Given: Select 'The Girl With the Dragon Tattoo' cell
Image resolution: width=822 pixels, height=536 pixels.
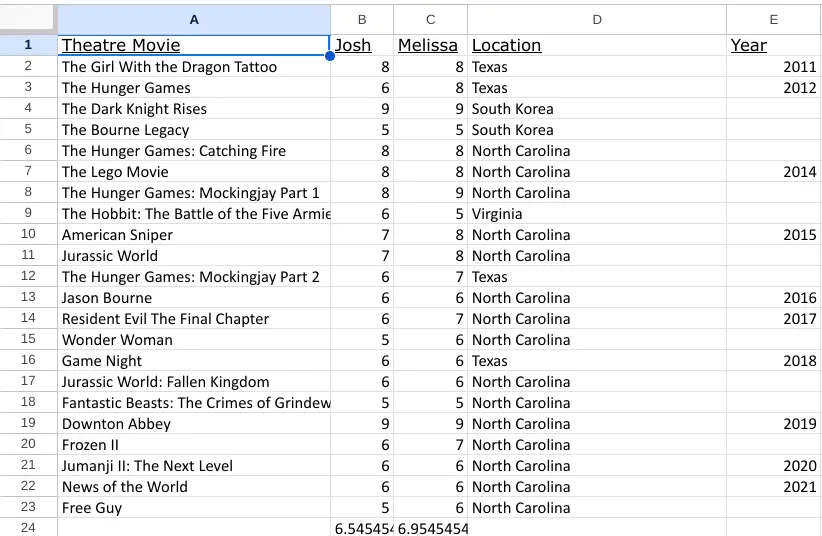Looking at the screenshot, I should tap(194, 67).
